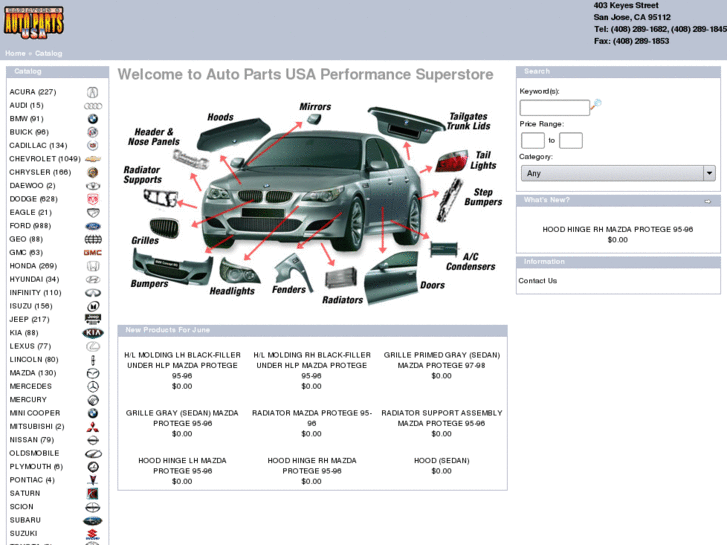
Task: Open the PONTIAC (4) catalog link
Action: click(x=32, y=480)
